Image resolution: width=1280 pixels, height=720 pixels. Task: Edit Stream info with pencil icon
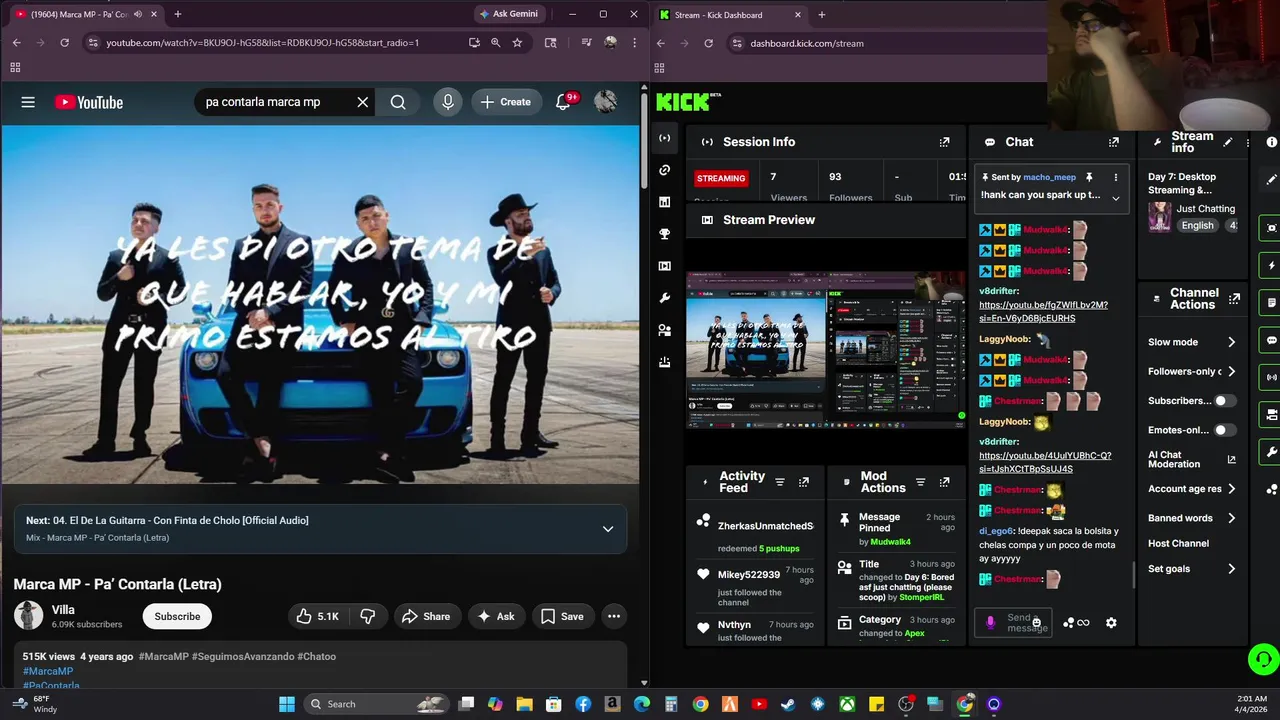click(x=1228, y=142)
